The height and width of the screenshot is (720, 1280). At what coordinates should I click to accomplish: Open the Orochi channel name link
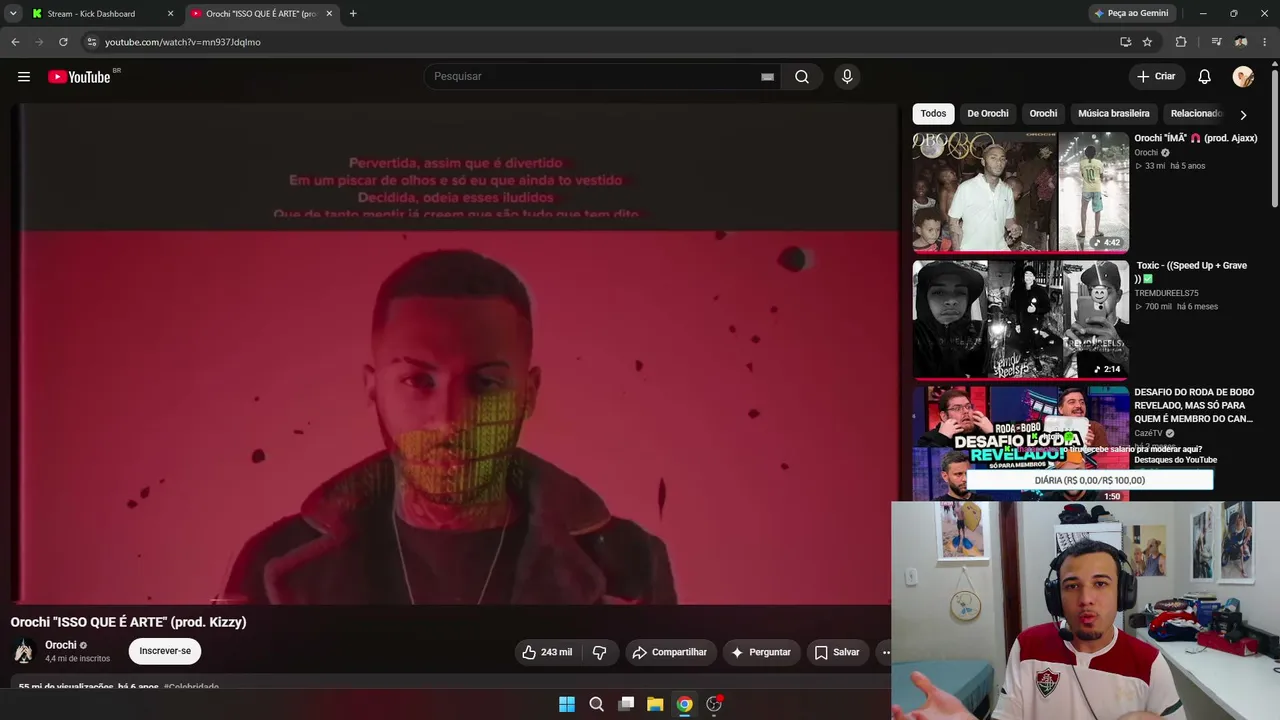pos(61,645)
